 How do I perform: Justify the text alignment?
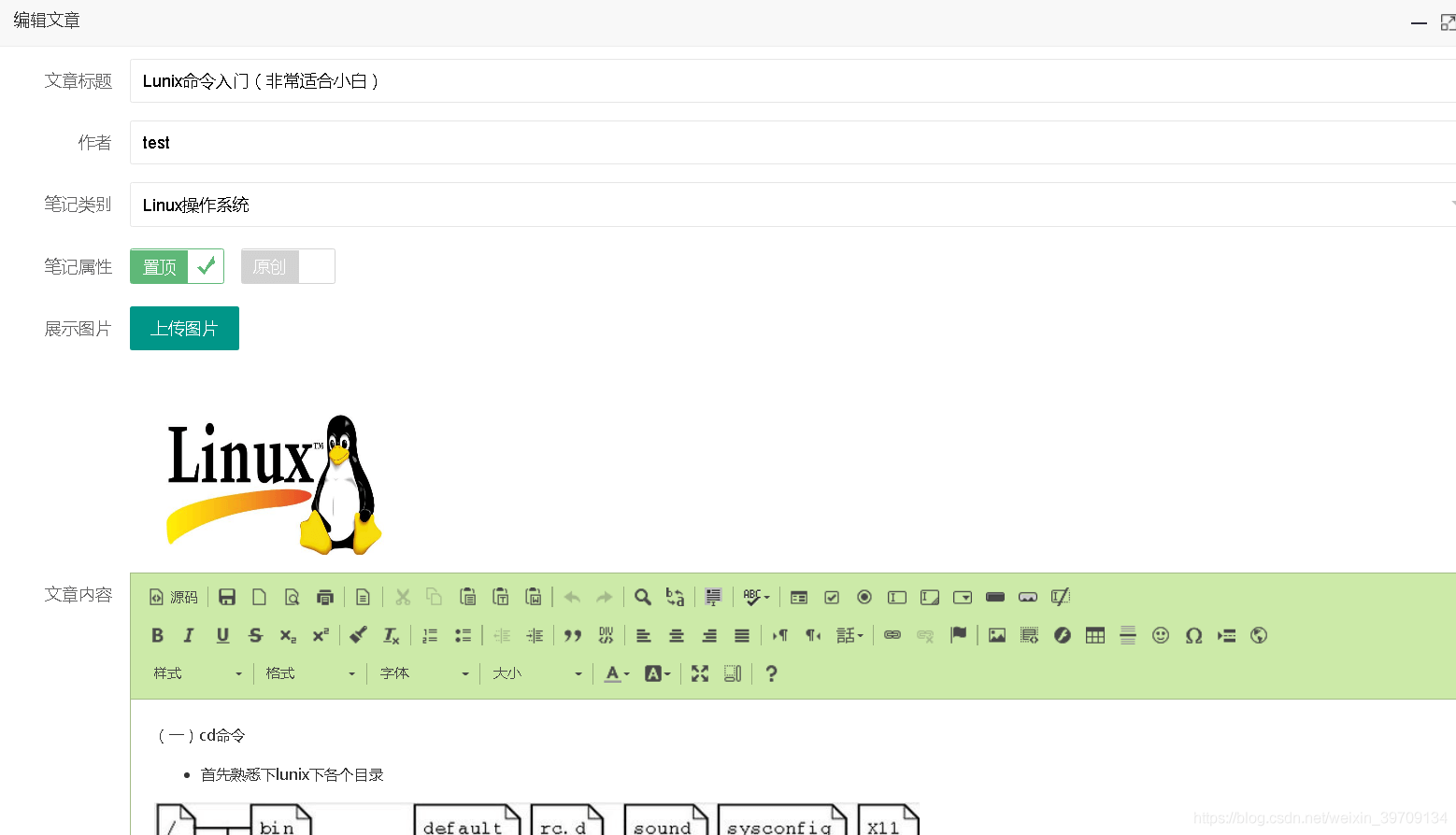pos(742,635)
